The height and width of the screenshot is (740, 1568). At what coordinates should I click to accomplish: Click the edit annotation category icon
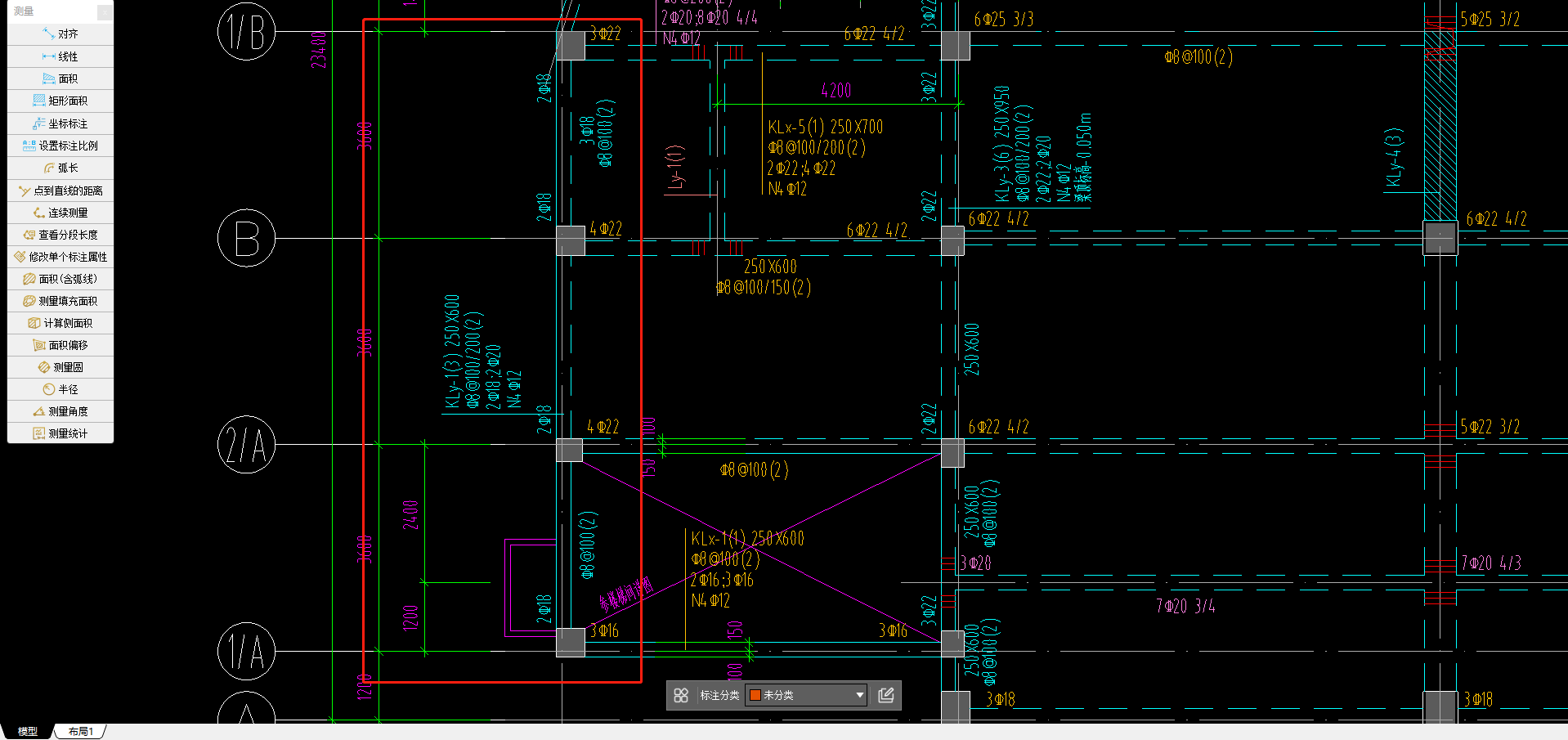tap(885, 695)
